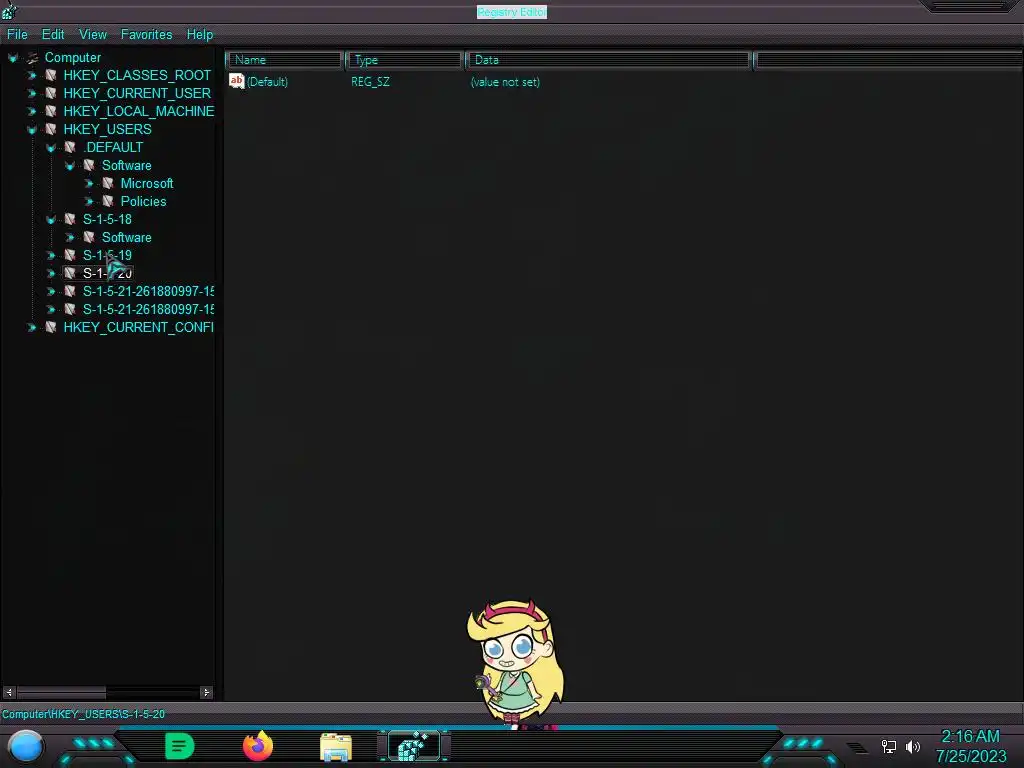Collapse HKEY_USERS arrow

click(x=31, y=130)
